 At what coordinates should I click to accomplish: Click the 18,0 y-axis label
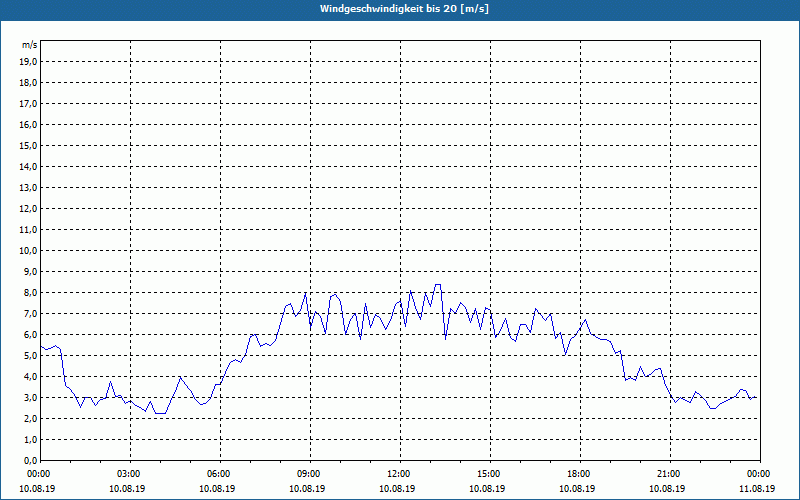(28, 83)
